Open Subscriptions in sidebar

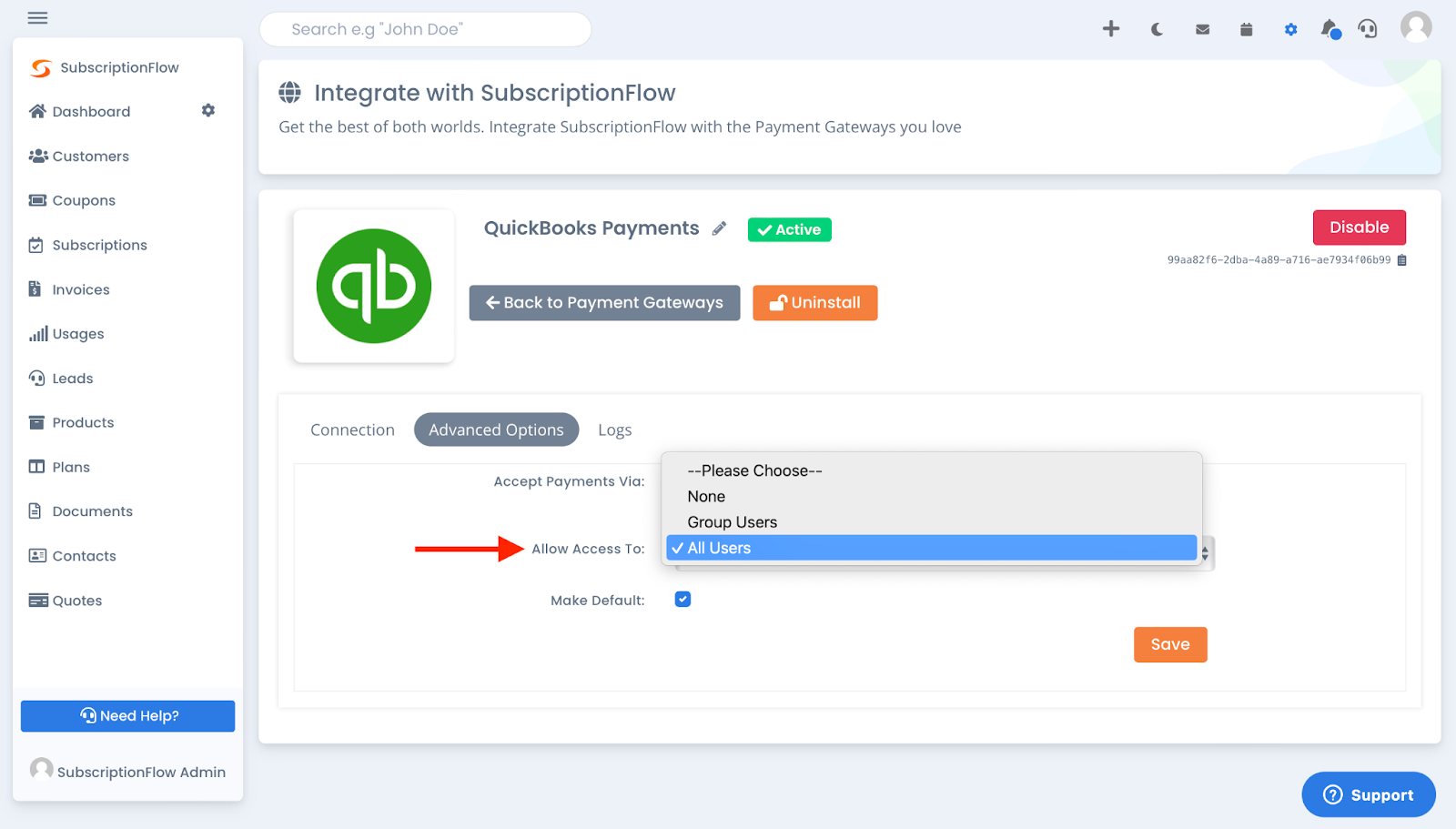[88, 245]
